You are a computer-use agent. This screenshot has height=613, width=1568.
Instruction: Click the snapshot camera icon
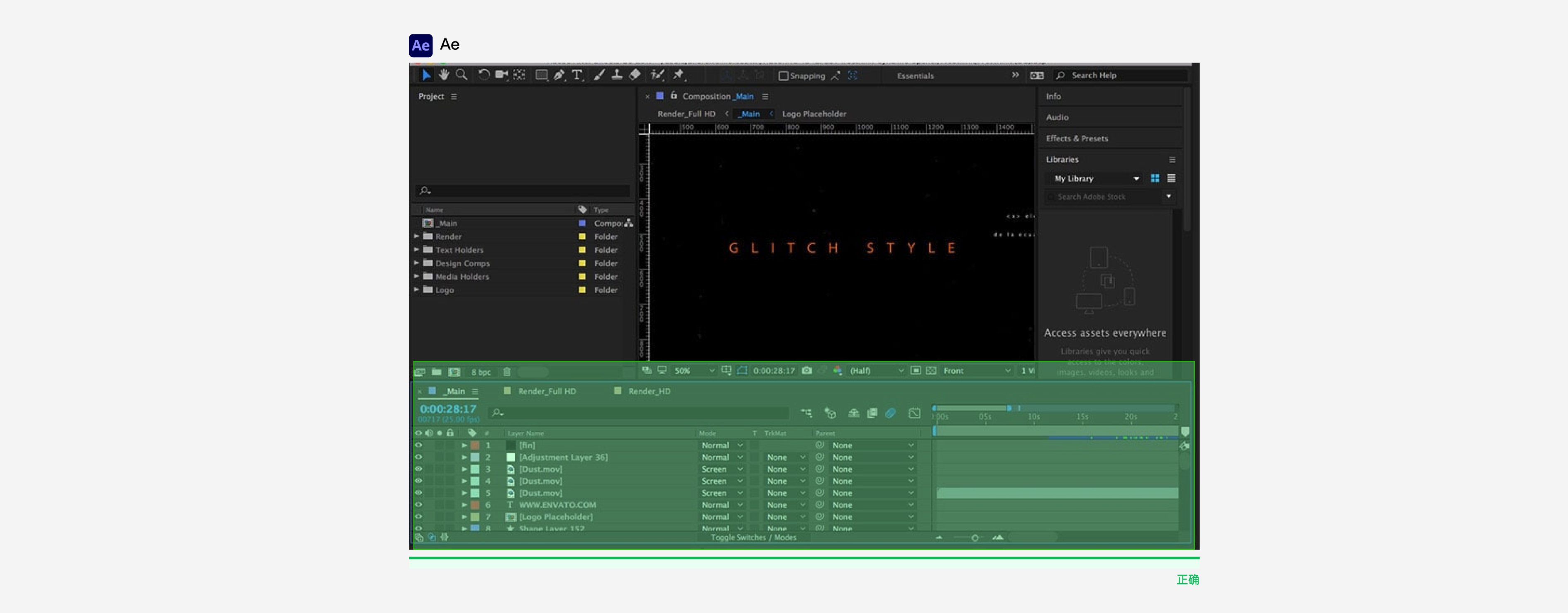click(806, 370)
